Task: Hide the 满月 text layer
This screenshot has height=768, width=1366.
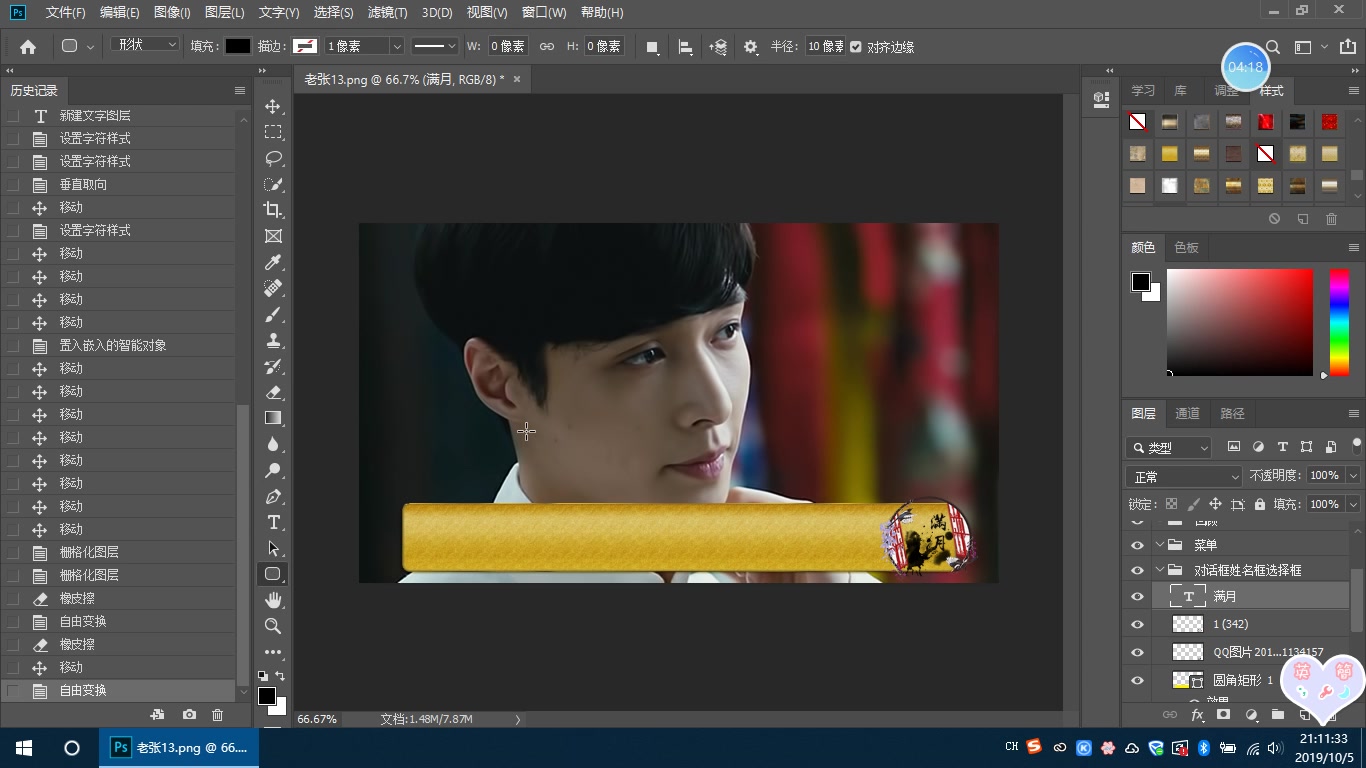Action: [x=1137, y=597]
